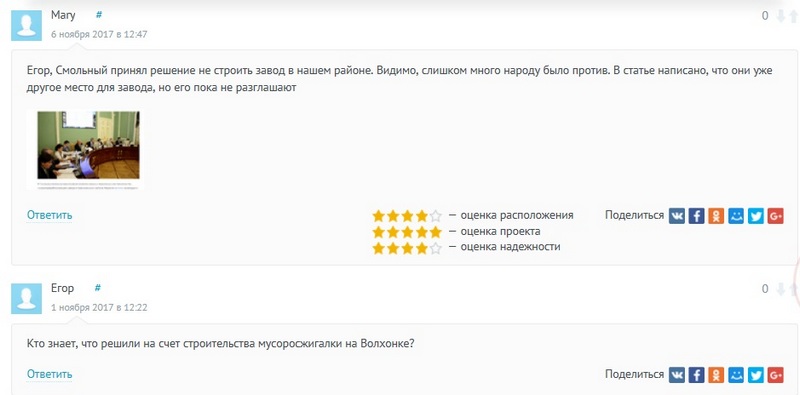Share Mary's comment on VK
The height and width of the screenshot is (395, 800).
(677, 216)
